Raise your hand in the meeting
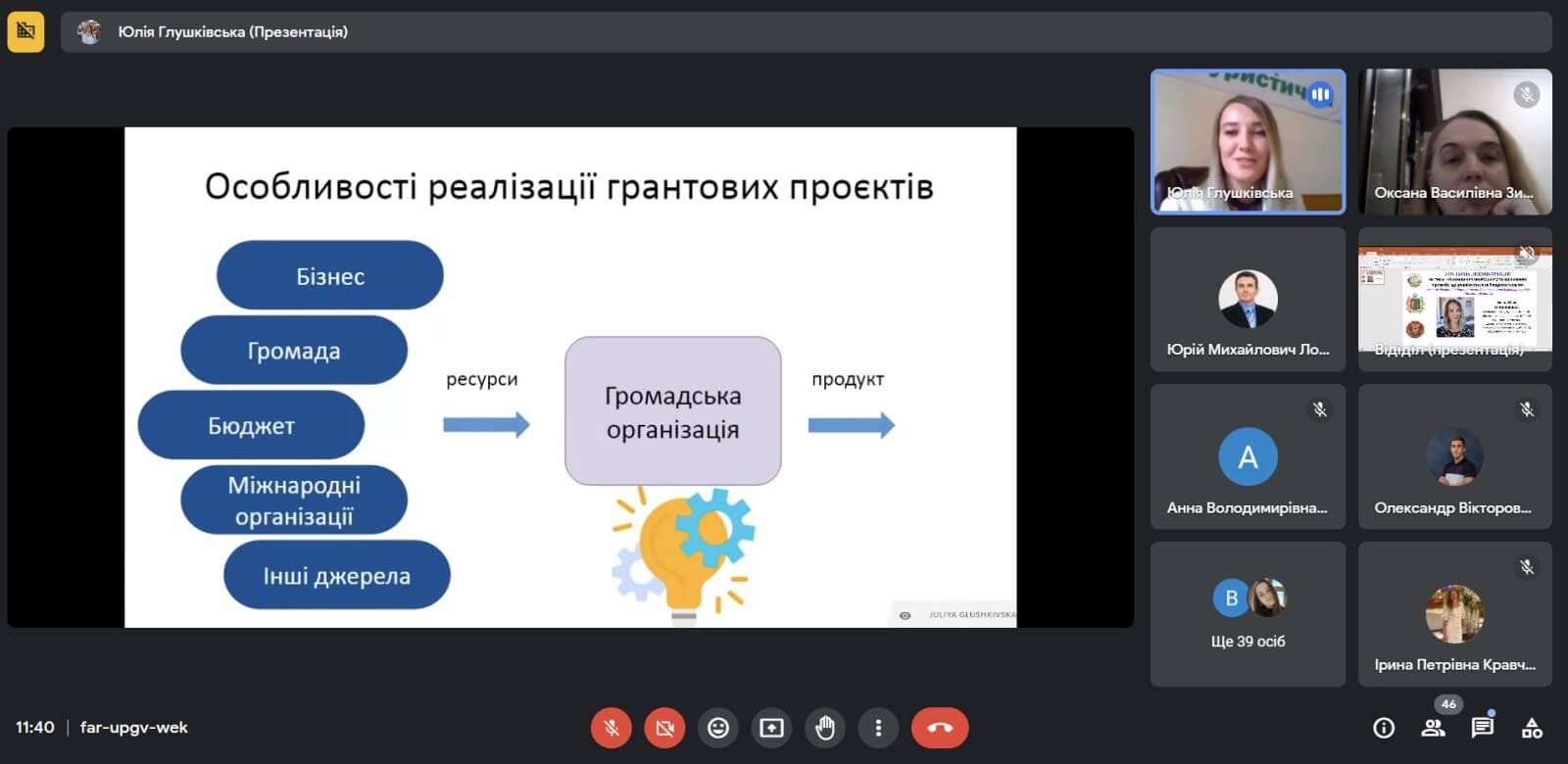The image size is (1568, 764). click(825, 728)
